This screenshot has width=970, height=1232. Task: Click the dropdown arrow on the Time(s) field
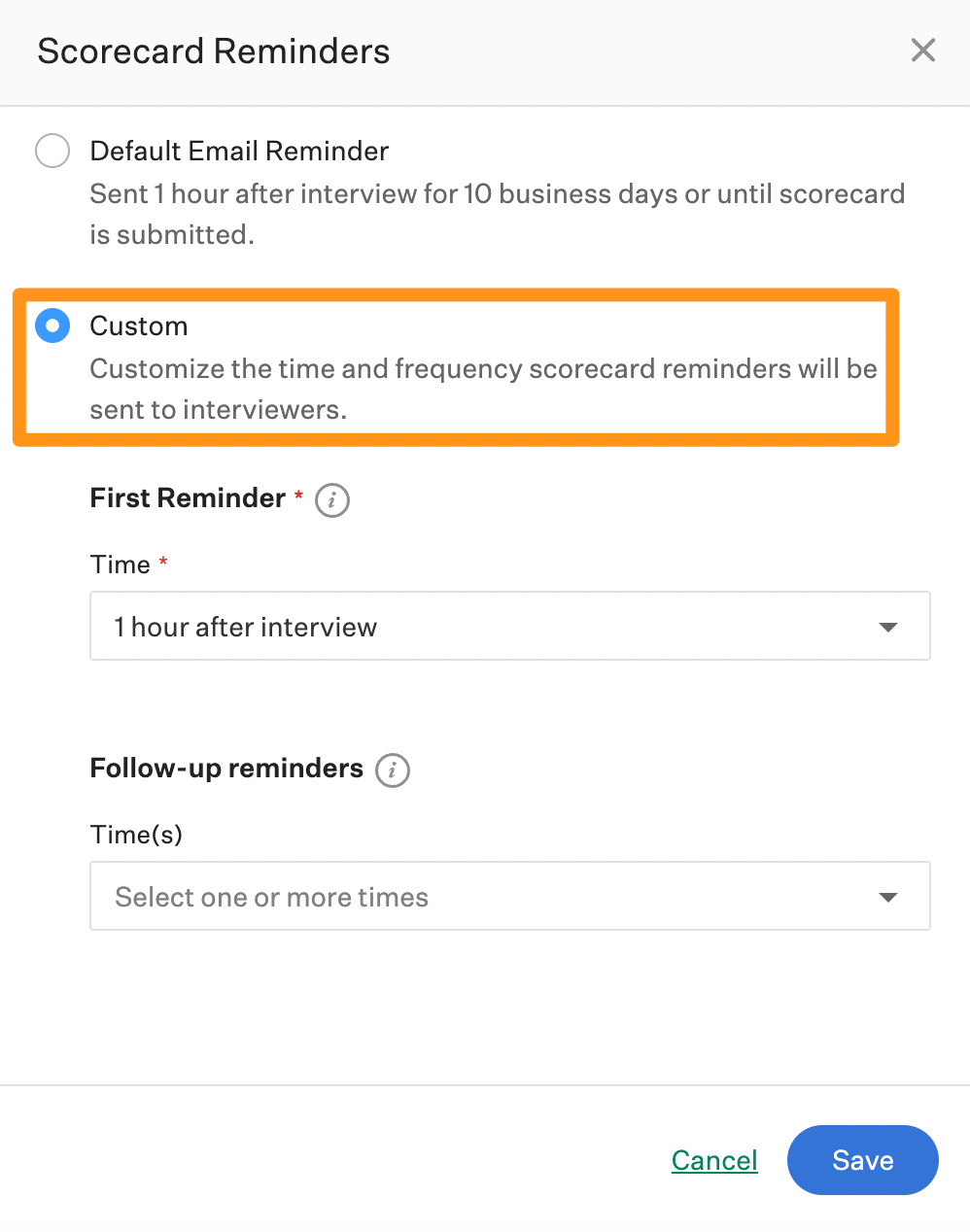886,896
